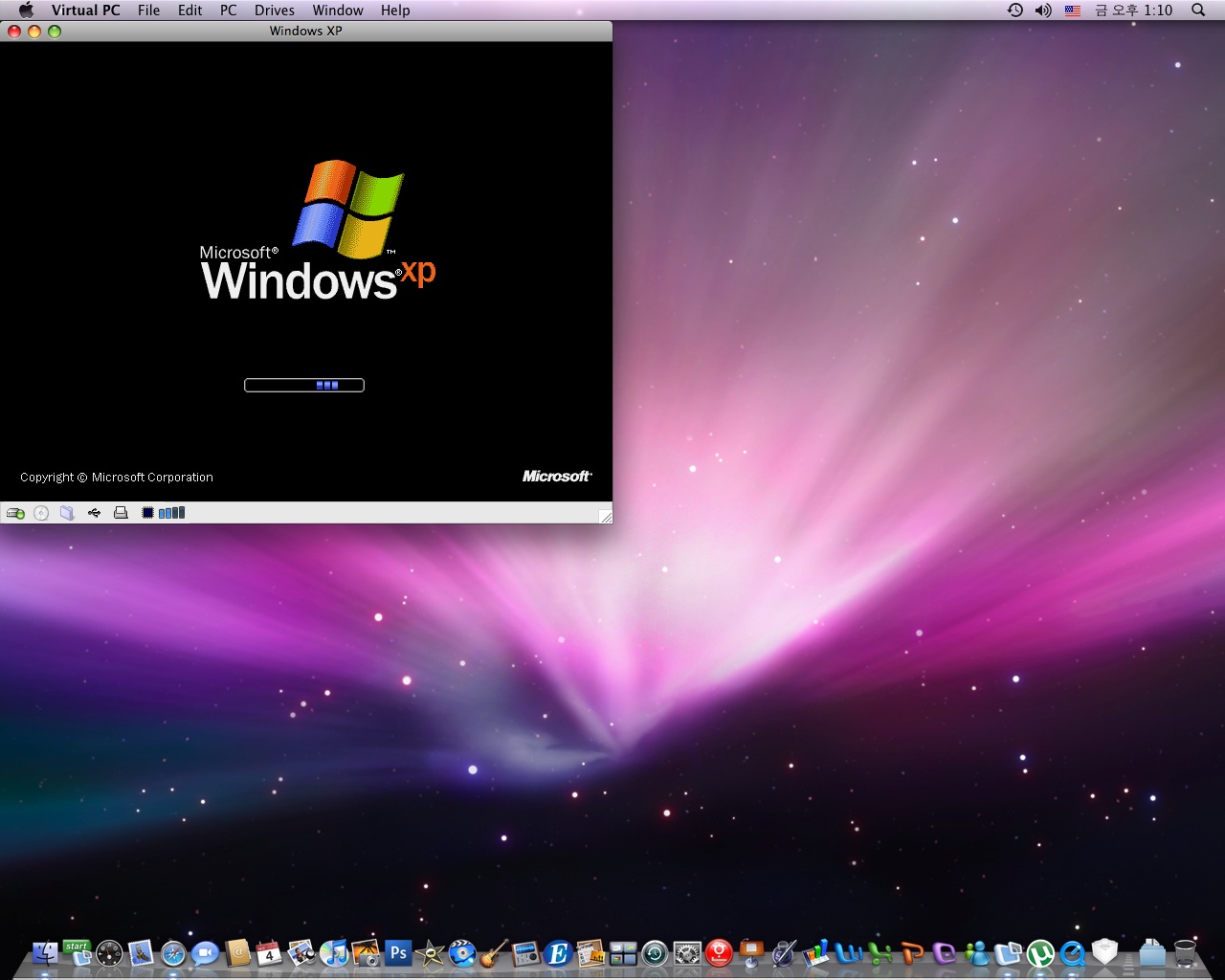The width and height of the screenshot is (1225, 980).
Task: Expand the volume control in menu bar
Action: (1043, 11)
